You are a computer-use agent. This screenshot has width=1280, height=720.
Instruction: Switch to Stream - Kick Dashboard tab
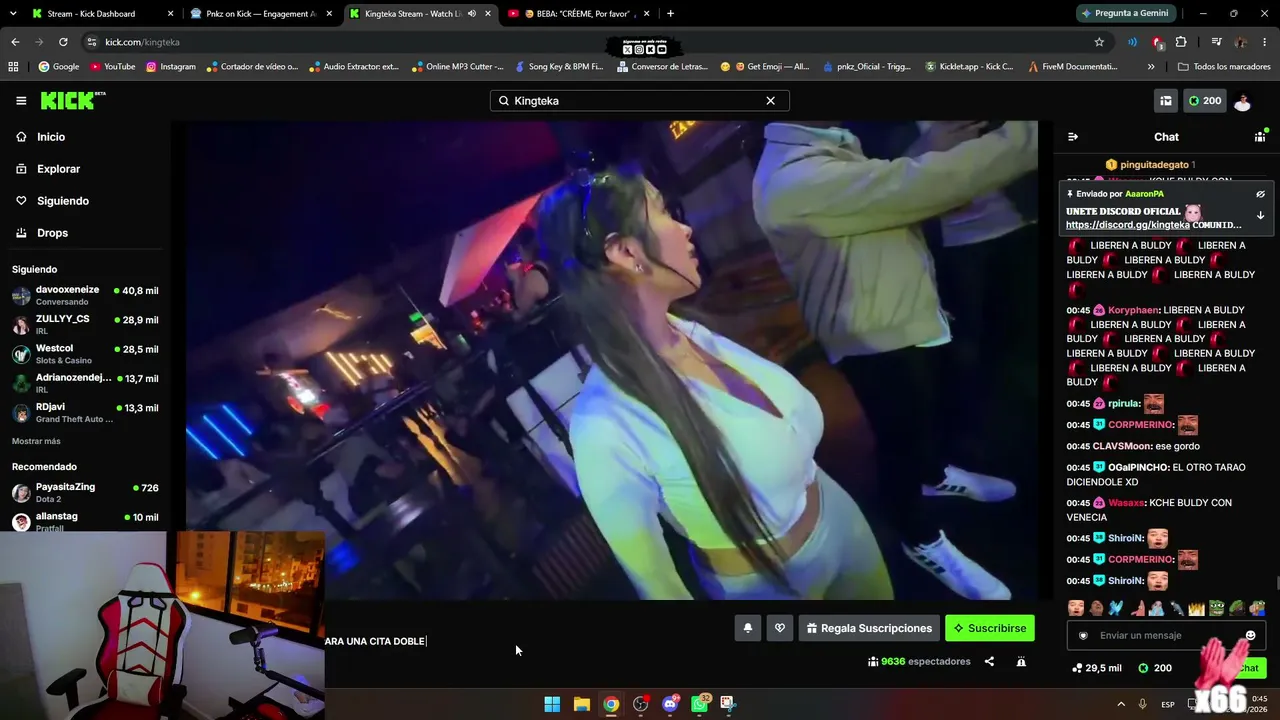pos(102,14)
